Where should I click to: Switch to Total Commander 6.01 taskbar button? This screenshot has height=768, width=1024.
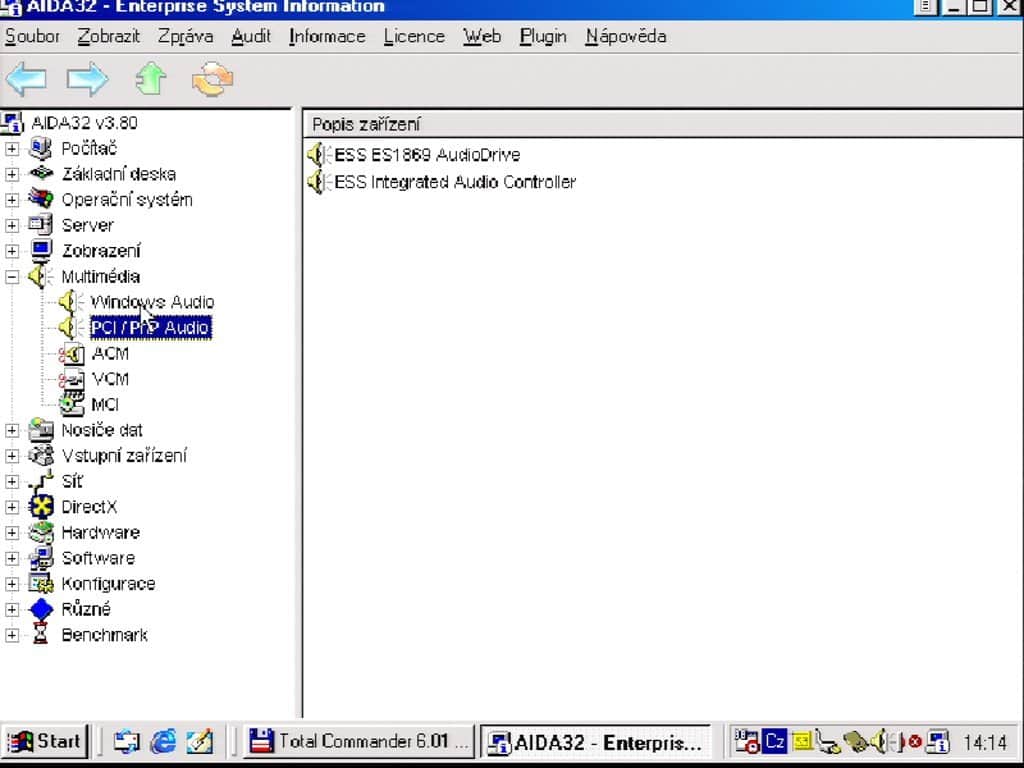(359, 741)
